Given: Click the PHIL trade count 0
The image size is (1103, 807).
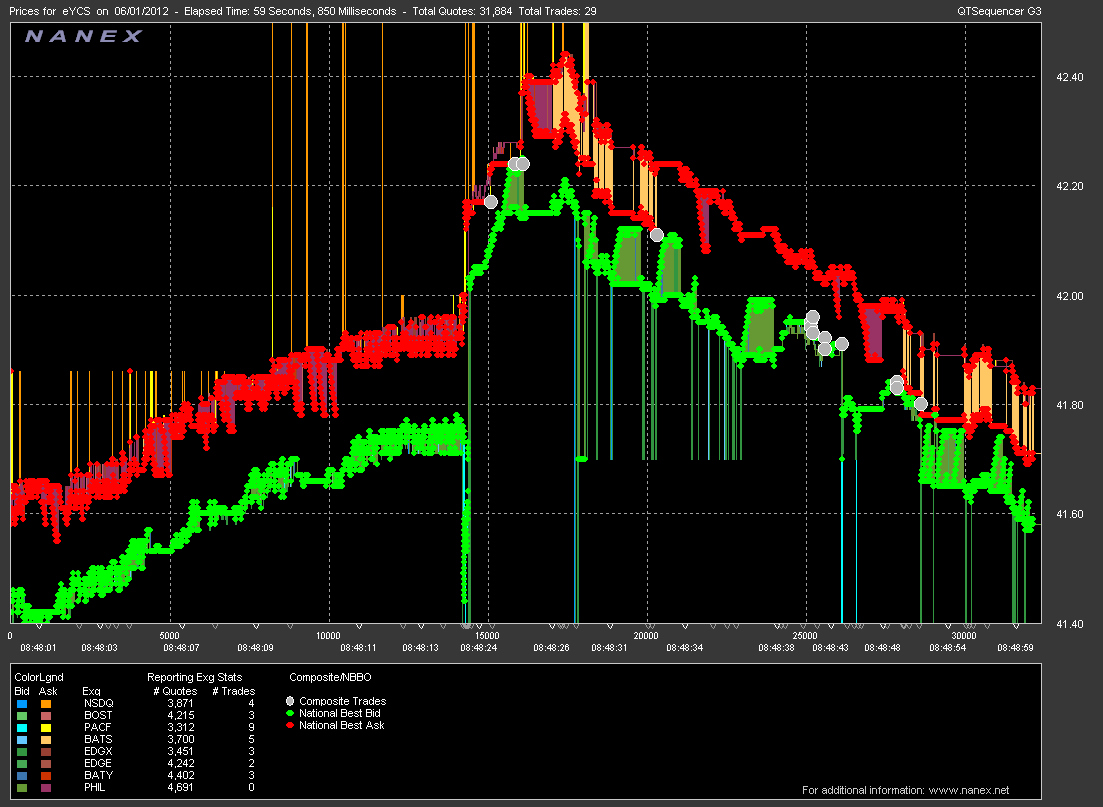Looking at the screenshot, I should [251, 787].
